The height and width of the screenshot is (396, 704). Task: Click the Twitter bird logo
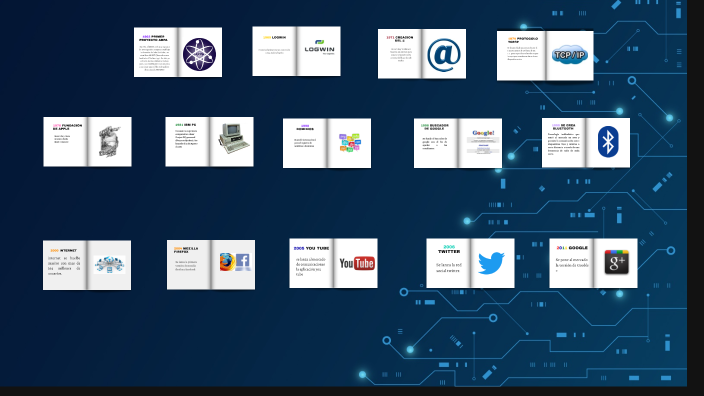(x=491, y=263)
